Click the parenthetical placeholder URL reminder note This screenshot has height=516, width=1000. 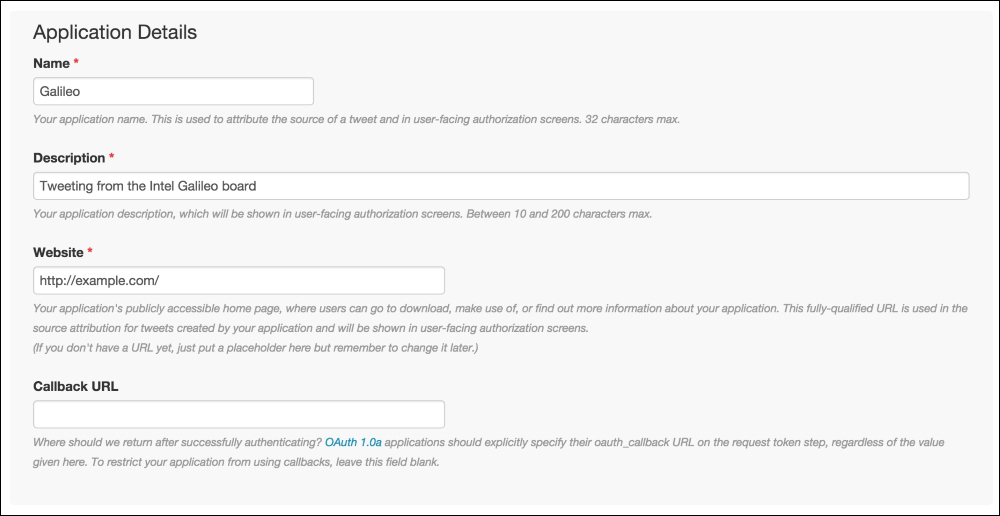[255, 350]
